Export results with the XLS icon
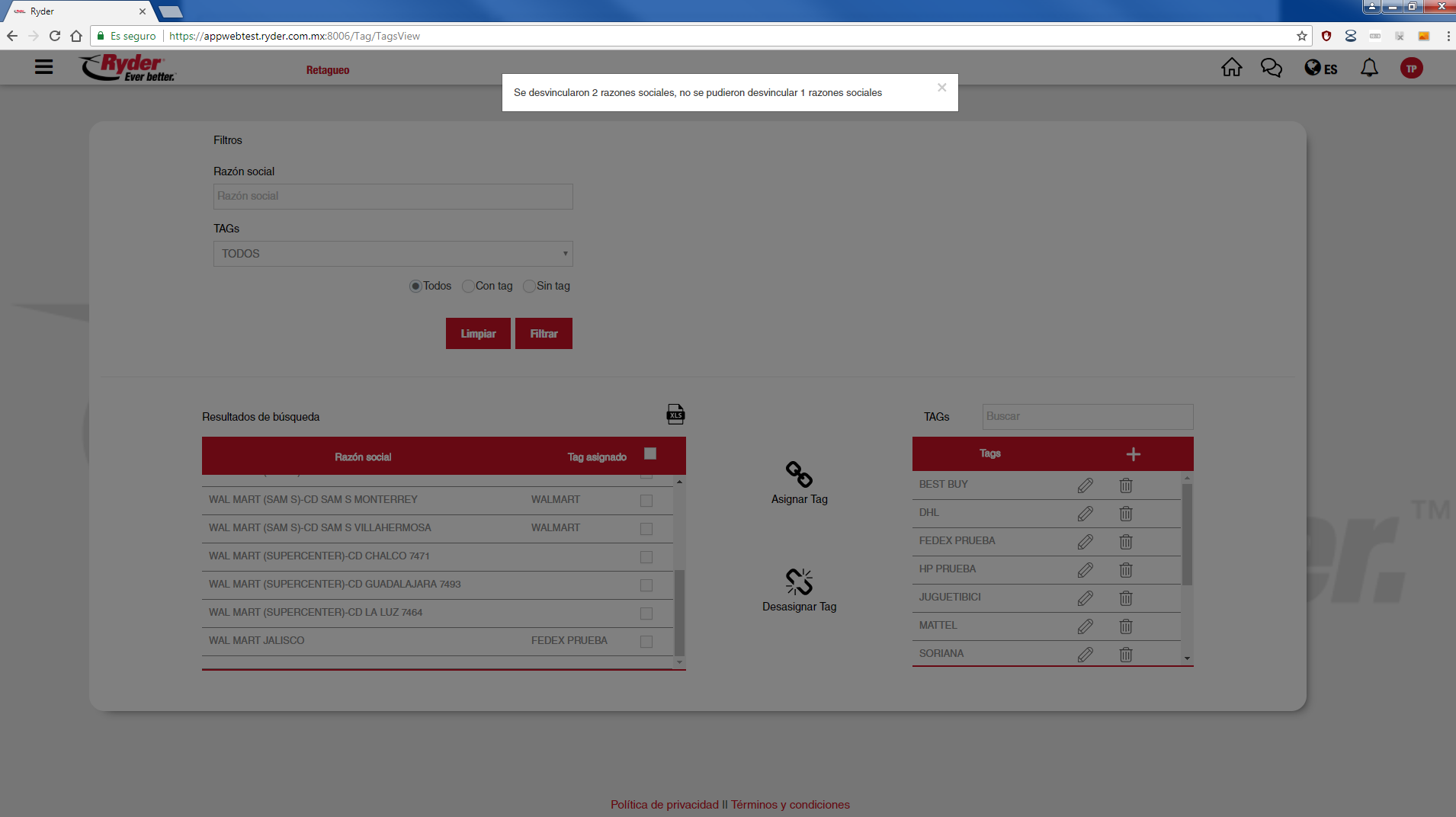This screenshot has height=817, width=1456. point(675,414)
